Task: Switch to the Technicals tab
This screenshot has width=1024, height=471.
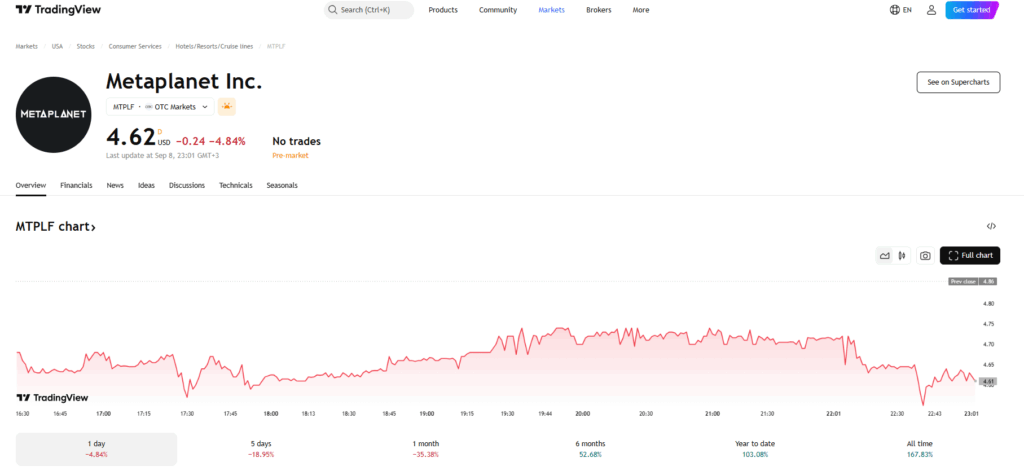Action: (236, 186)
